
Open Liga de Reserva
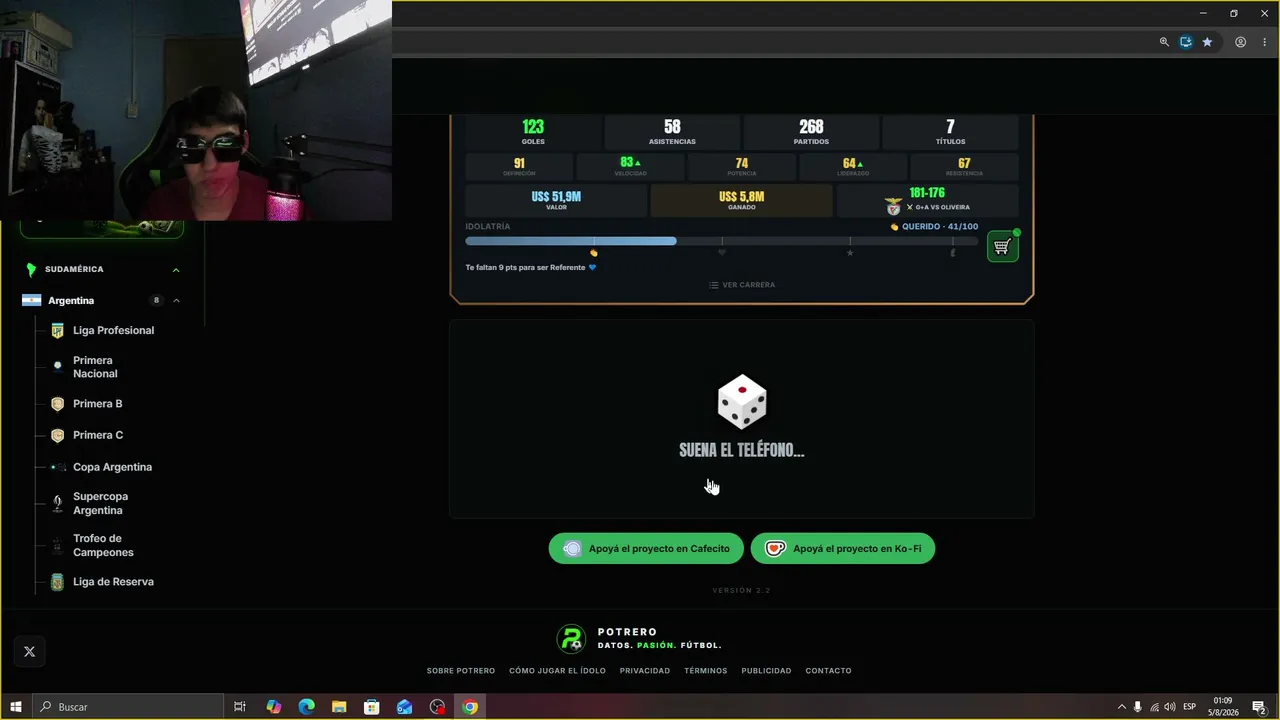113,582
